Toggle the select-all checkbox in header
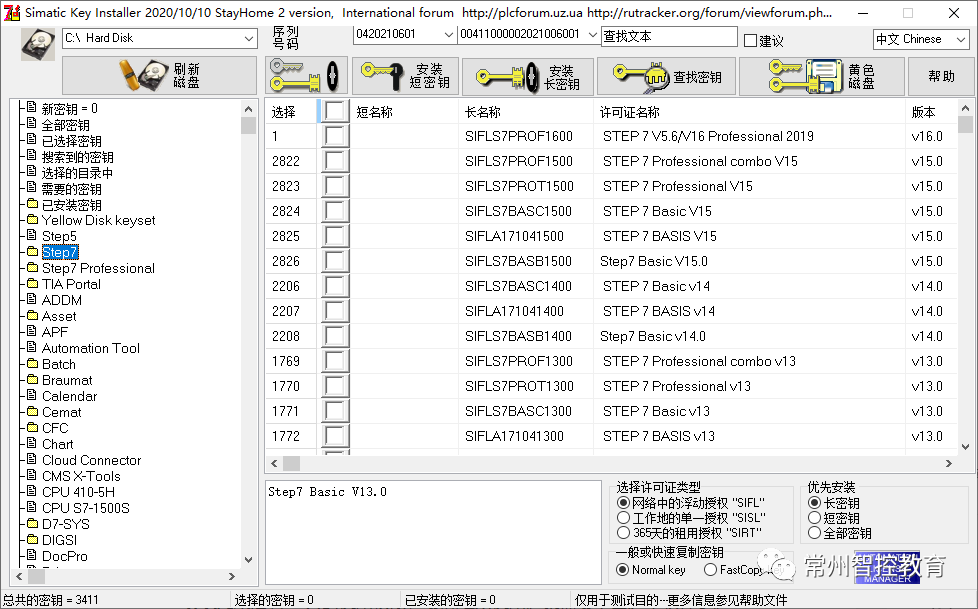Image resolution: width=978 pixels, height=609 pixels. point(335,111)
